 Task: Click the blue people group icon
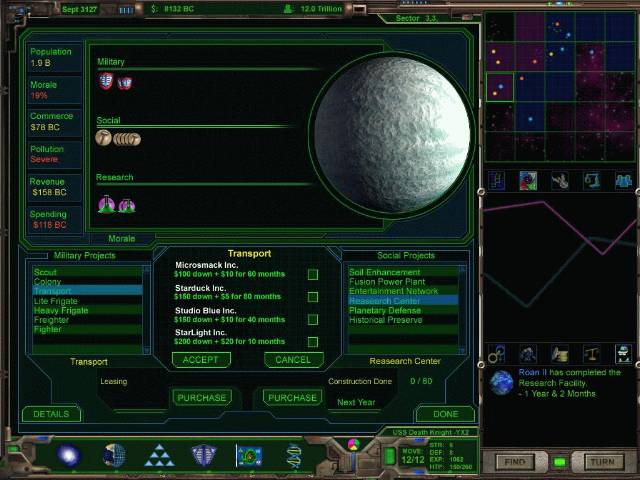(x=623, y=180)
